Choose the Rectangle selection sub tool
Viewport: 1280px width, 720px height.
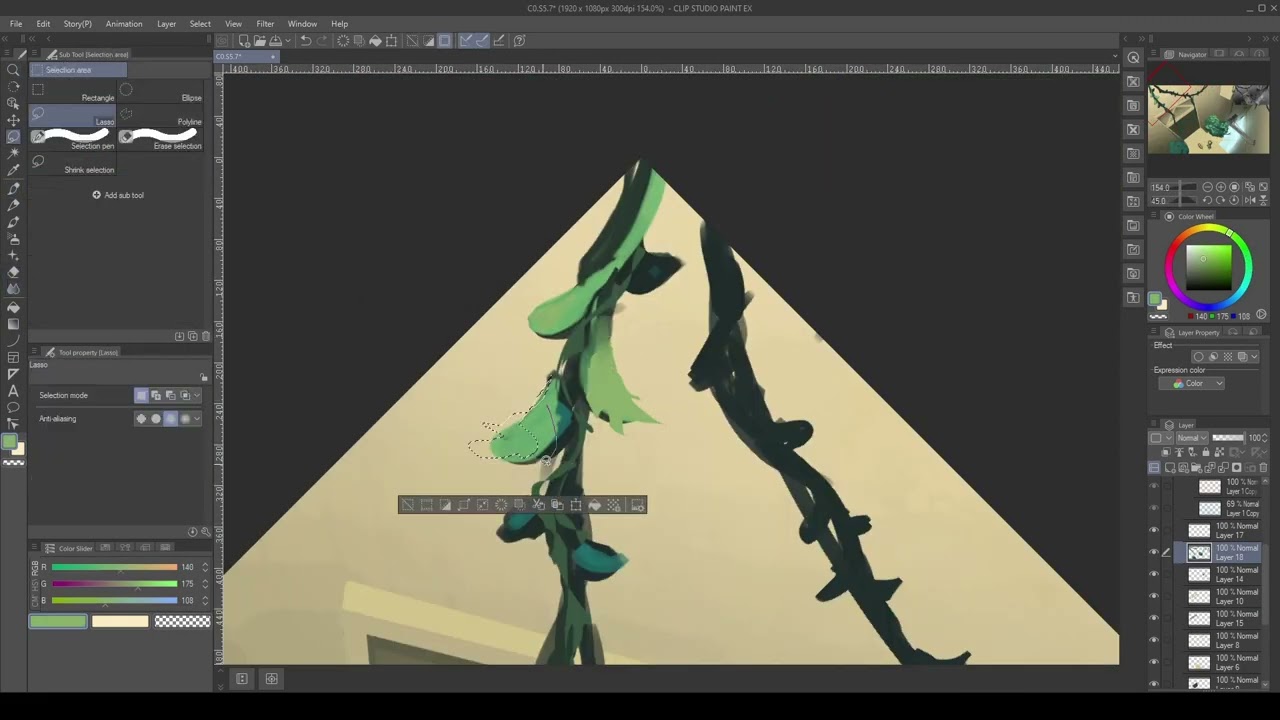coord(73,90)
